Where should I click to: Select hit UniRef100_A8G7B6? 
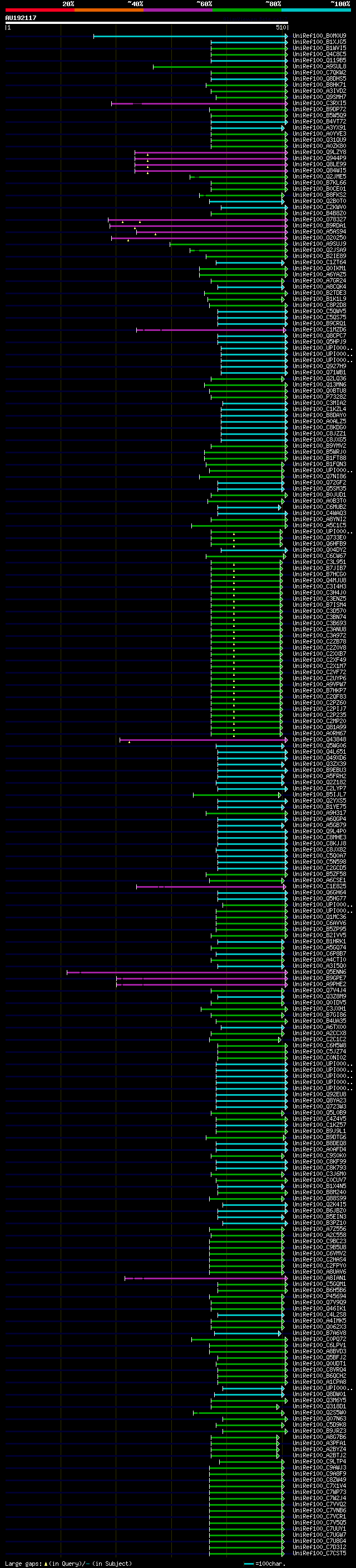[x=319, y=1437]
